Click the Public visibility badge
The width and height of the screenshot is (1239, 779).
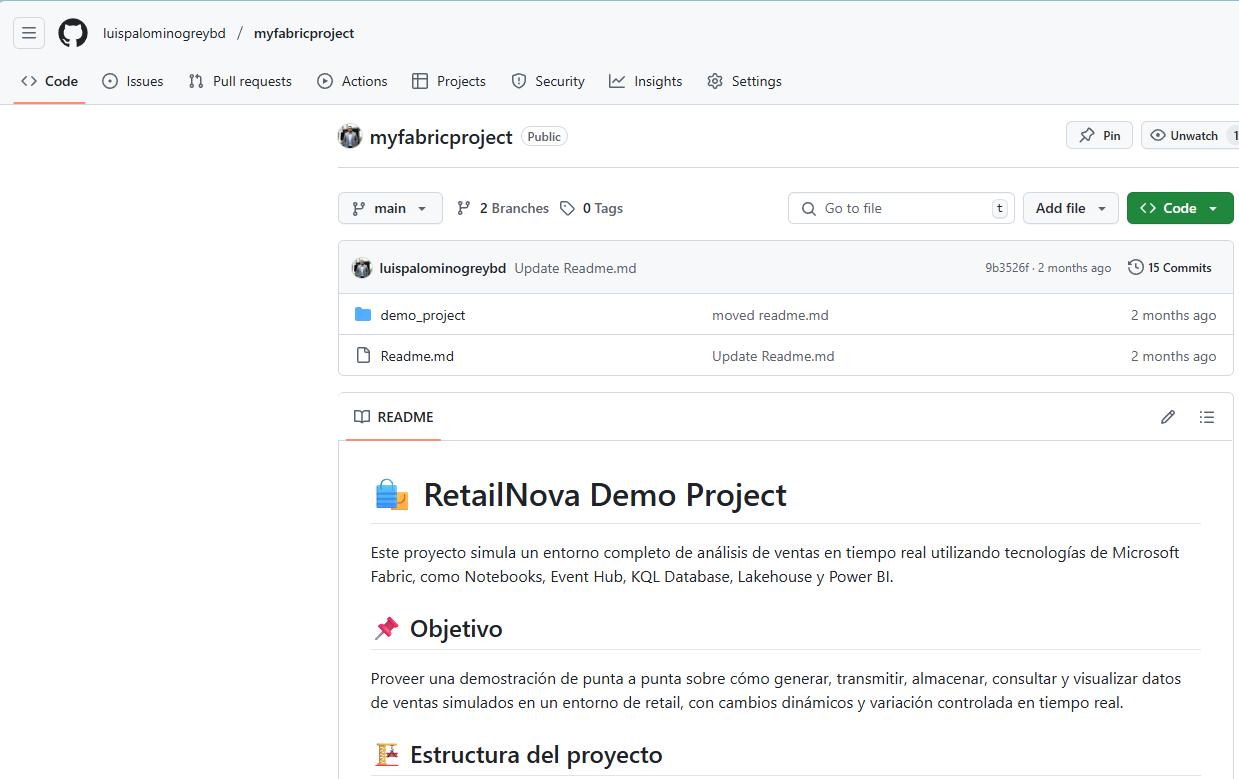pos(544,137)
